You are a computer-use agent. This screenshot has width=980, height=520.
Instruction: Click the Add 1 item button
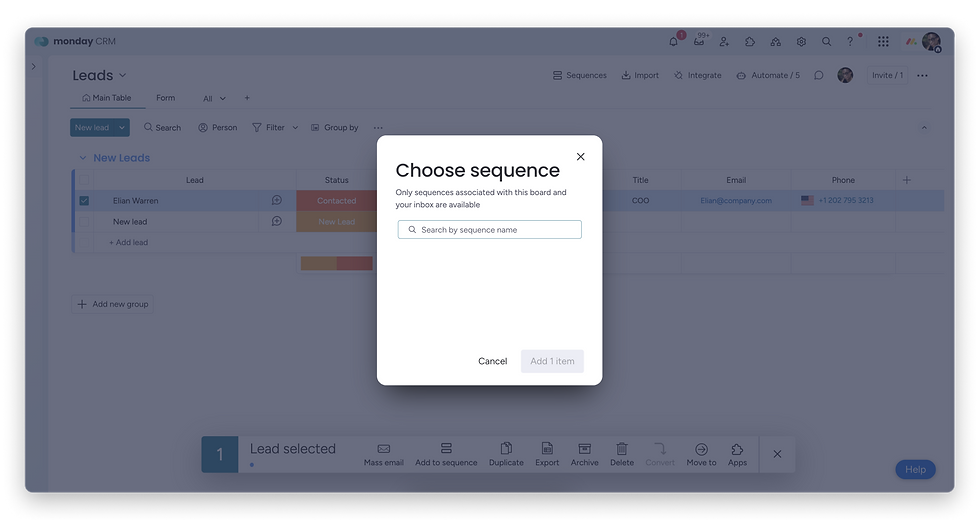(552, 361)
